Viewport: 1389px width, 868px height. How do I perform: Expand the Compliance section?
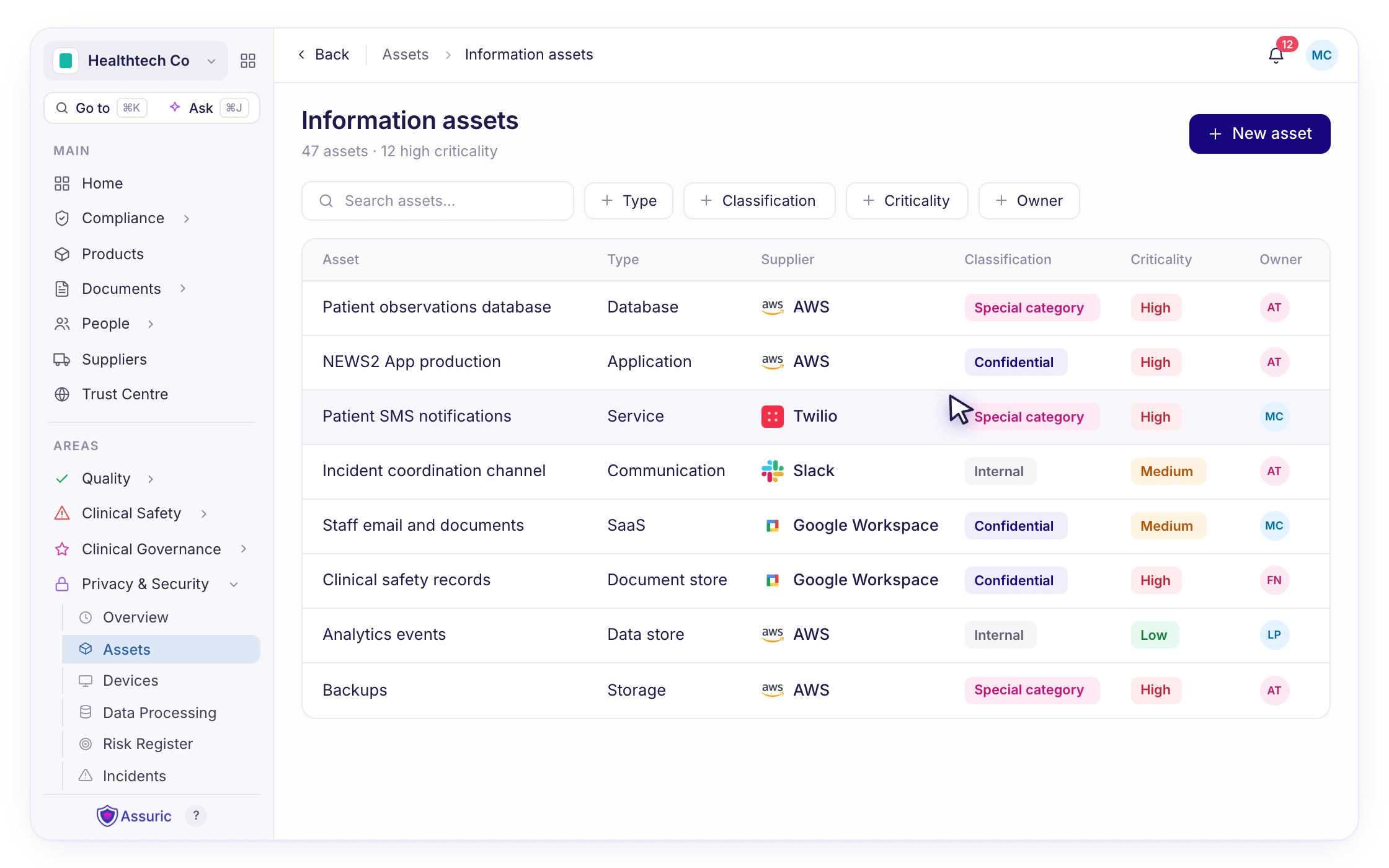(x=187, y=218)
